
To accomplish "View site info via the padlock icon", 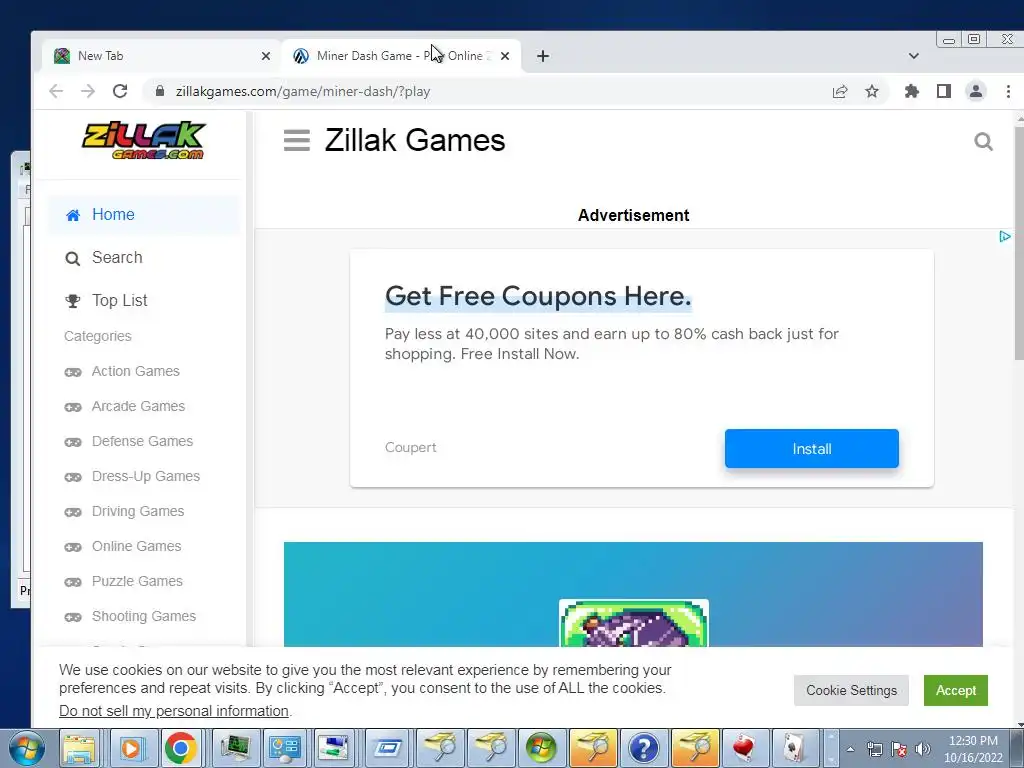I will point(159,91).
